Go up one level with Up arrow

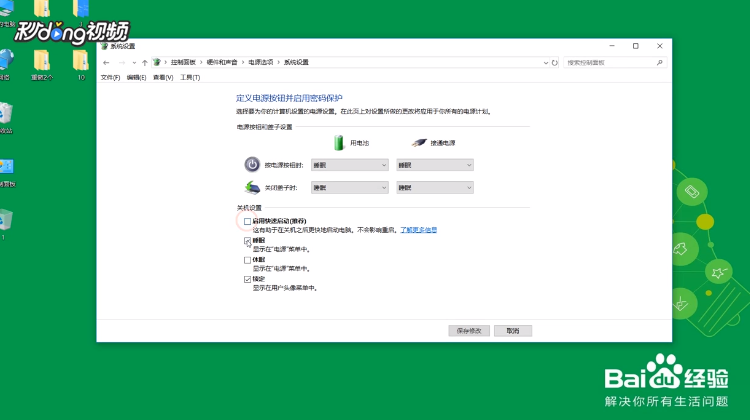(x=144, y=63)
